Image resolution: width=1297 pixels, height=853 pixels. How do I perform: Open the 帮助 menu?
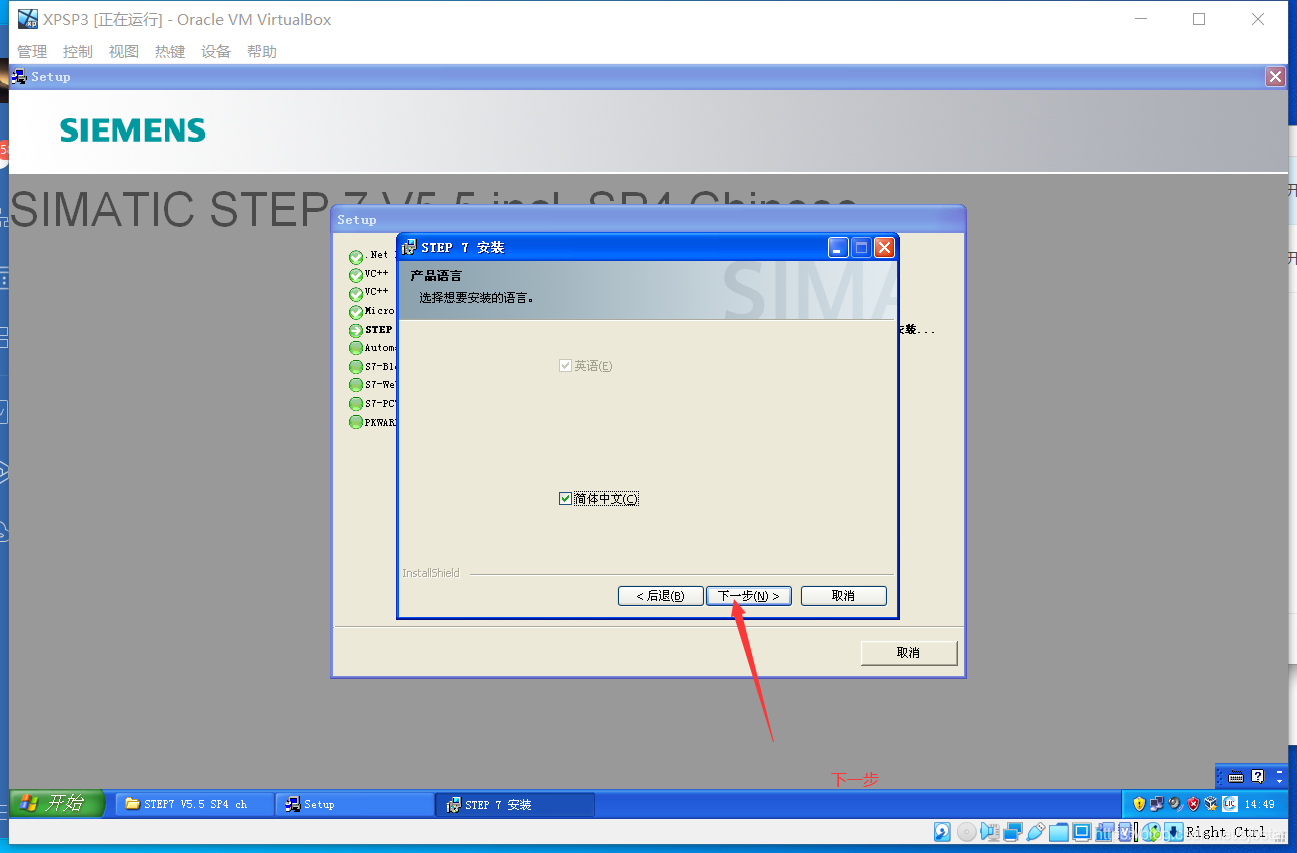pos(262,51)
